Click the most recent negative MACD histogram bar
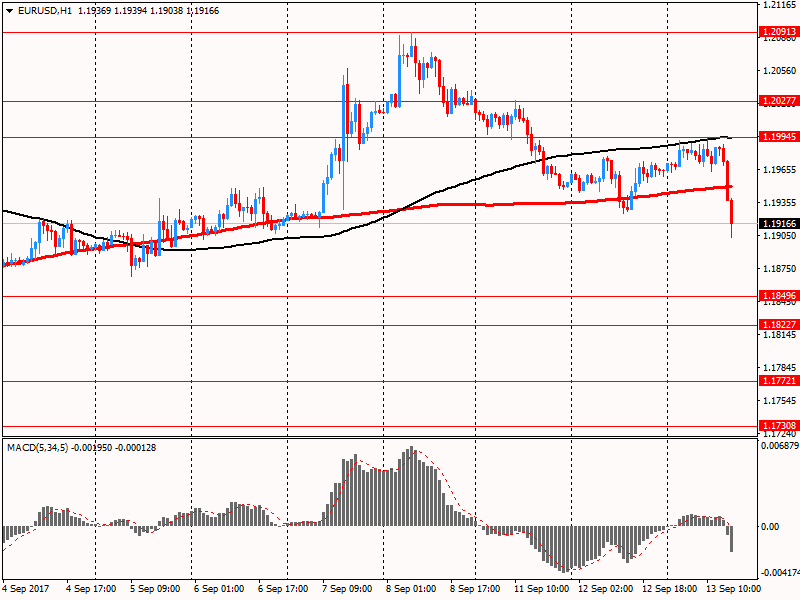The image size is (800, 600). click(x=732, y=539)
